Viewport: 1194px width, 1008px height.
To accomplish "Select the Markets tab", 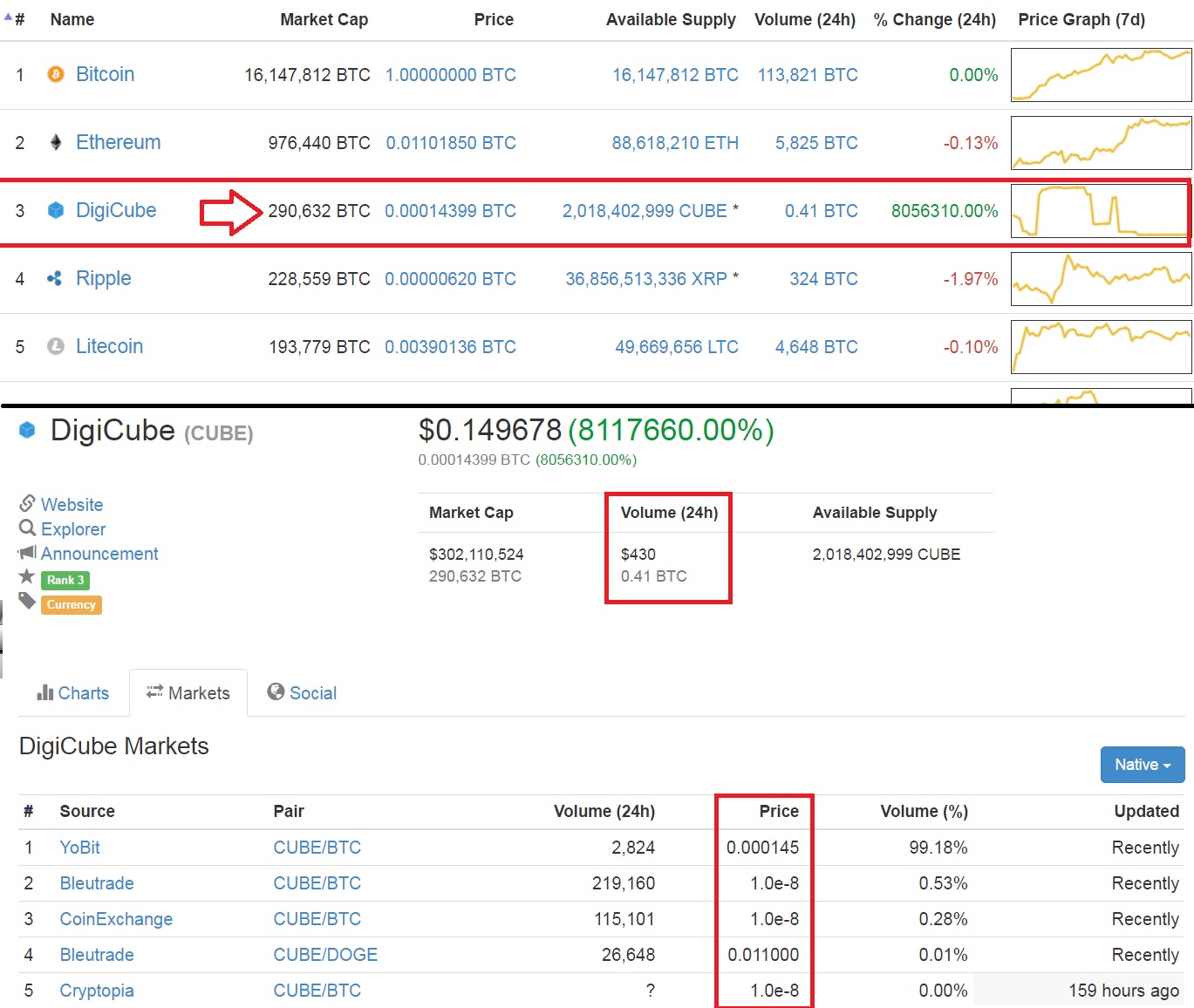I will [188, 693].
